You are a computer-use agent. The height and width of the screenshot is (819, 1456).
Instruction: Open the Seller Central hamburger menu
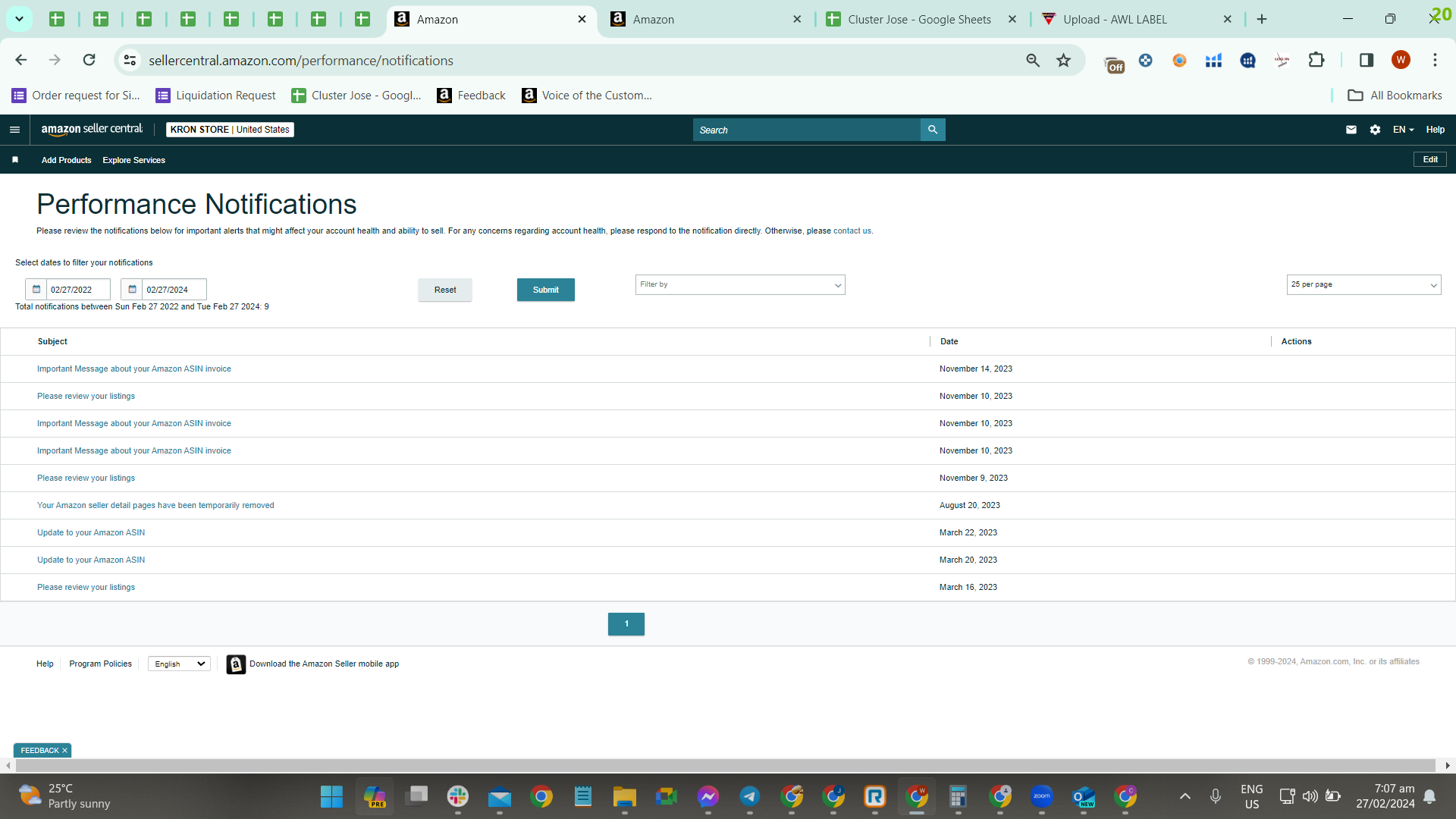(x=14, y=130)
